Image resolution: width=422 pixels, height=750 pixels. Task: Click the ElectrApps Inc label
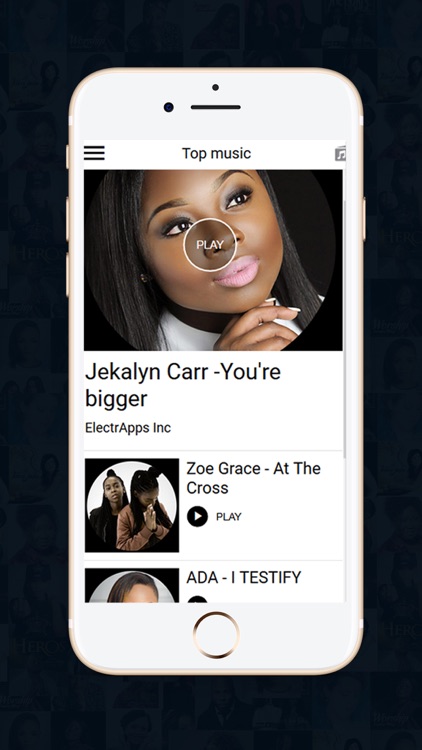point(128,427)
